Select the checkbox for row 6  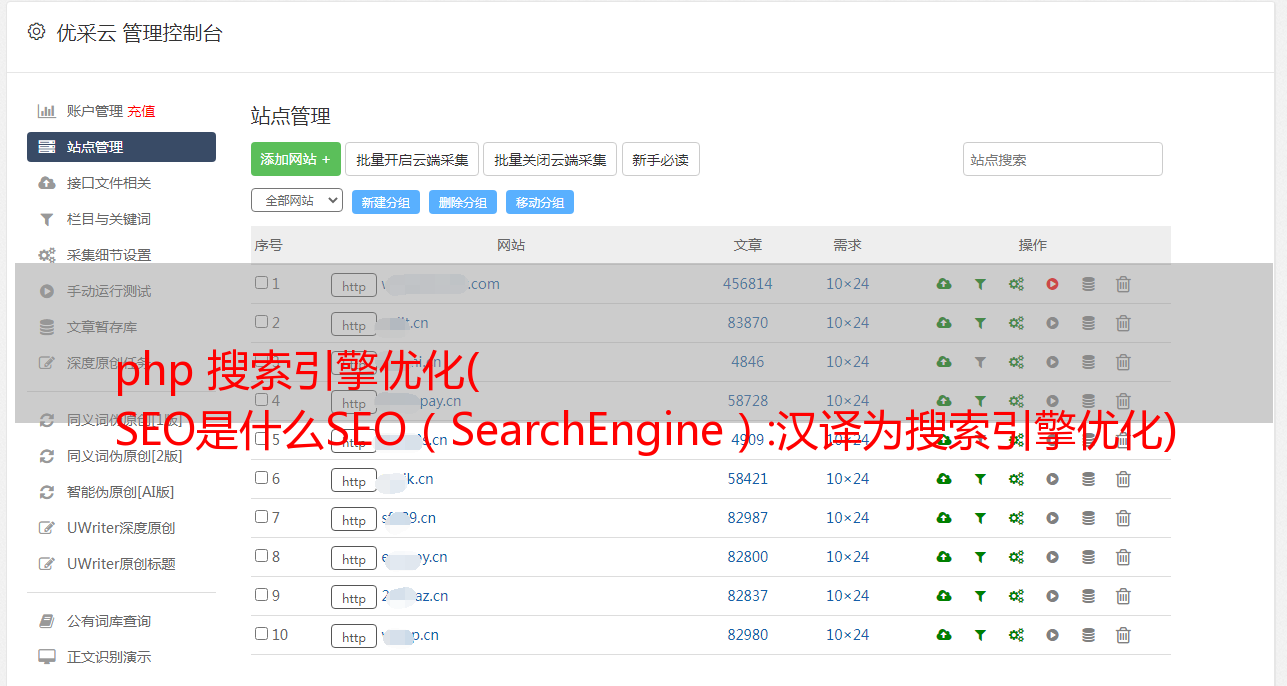point(261,478)
